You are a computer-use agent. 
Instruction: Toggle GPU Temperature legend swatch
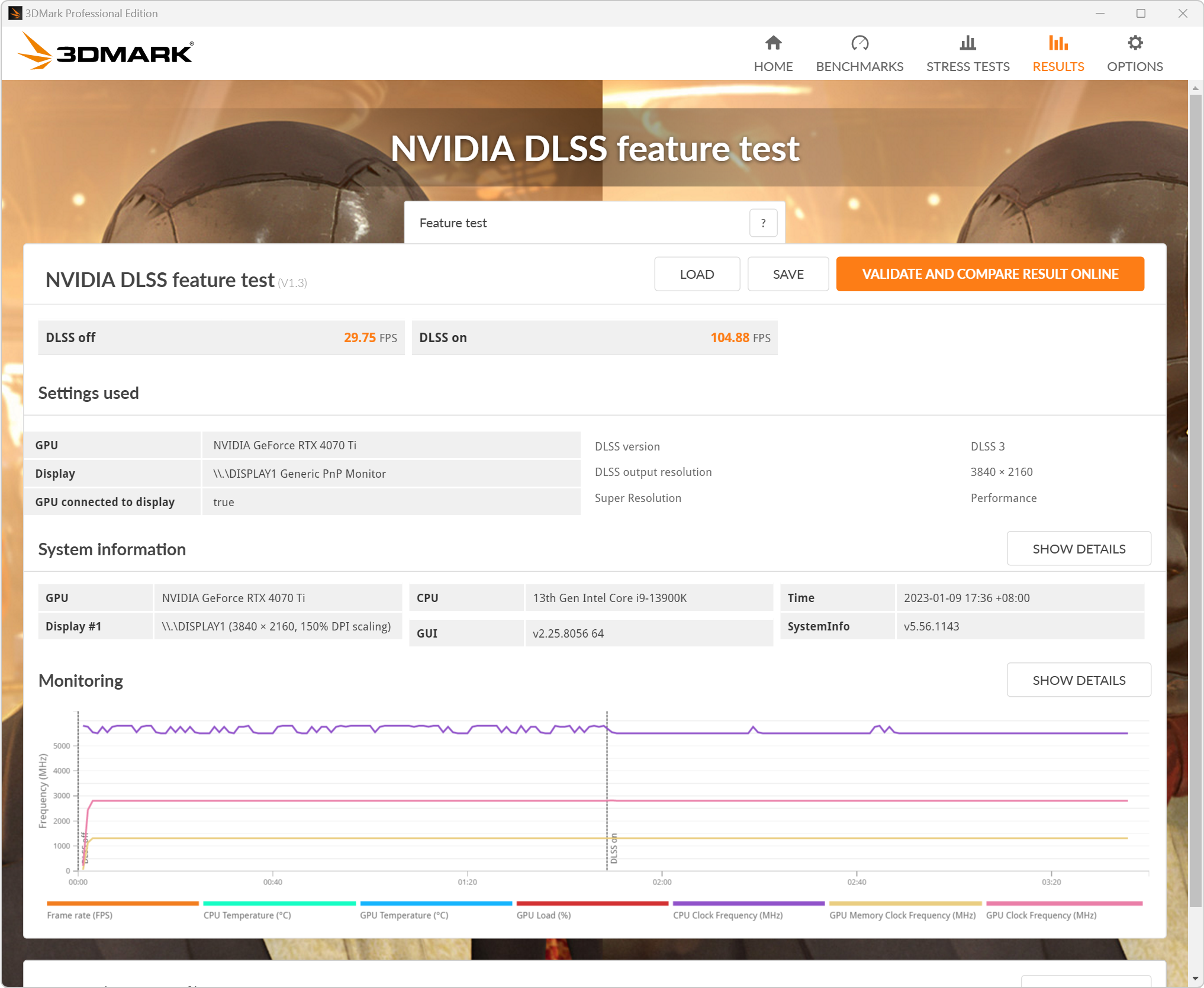pyautogui.click(x=436, y=903)
